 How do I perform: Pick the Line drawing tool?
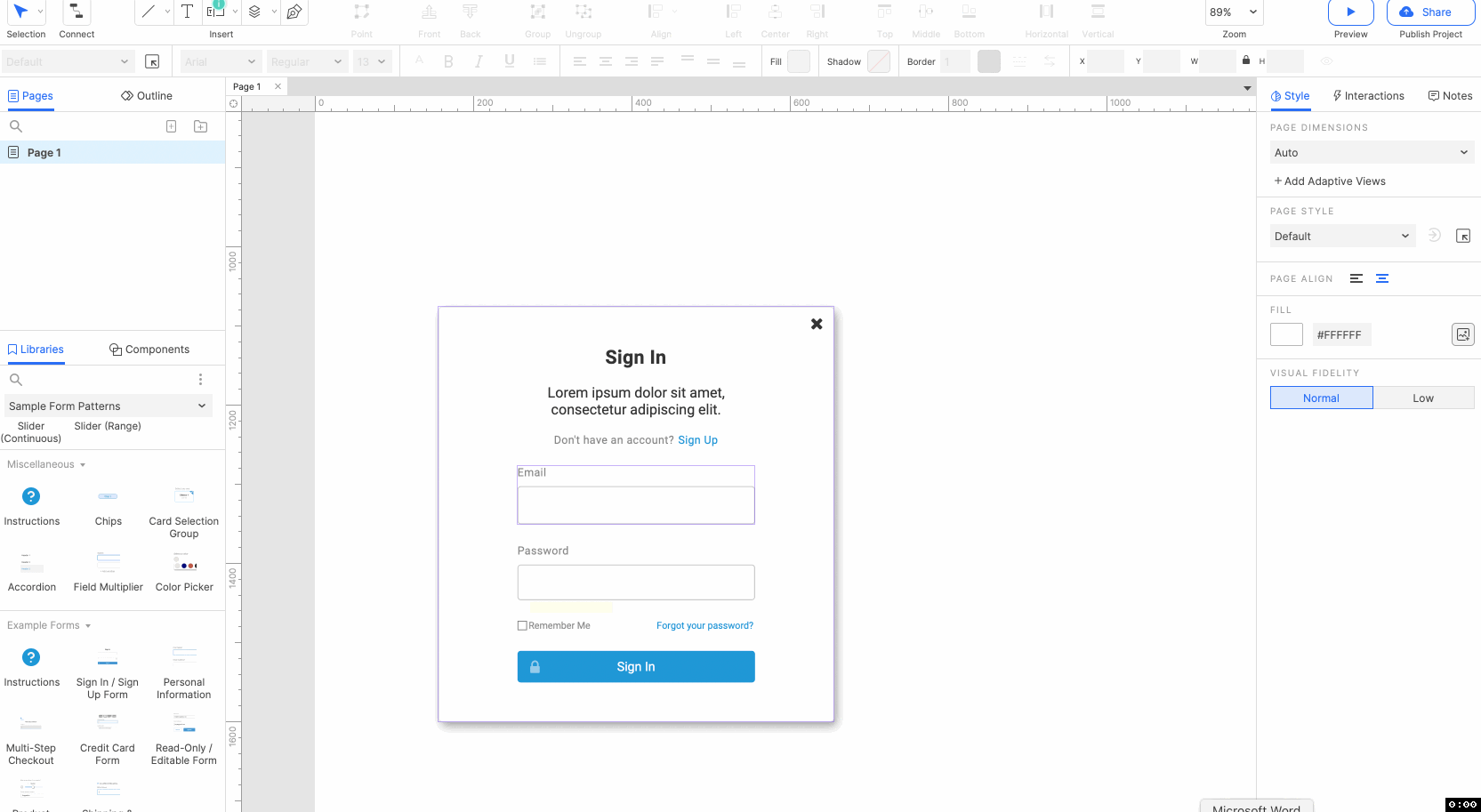click(x=149, y=12)
